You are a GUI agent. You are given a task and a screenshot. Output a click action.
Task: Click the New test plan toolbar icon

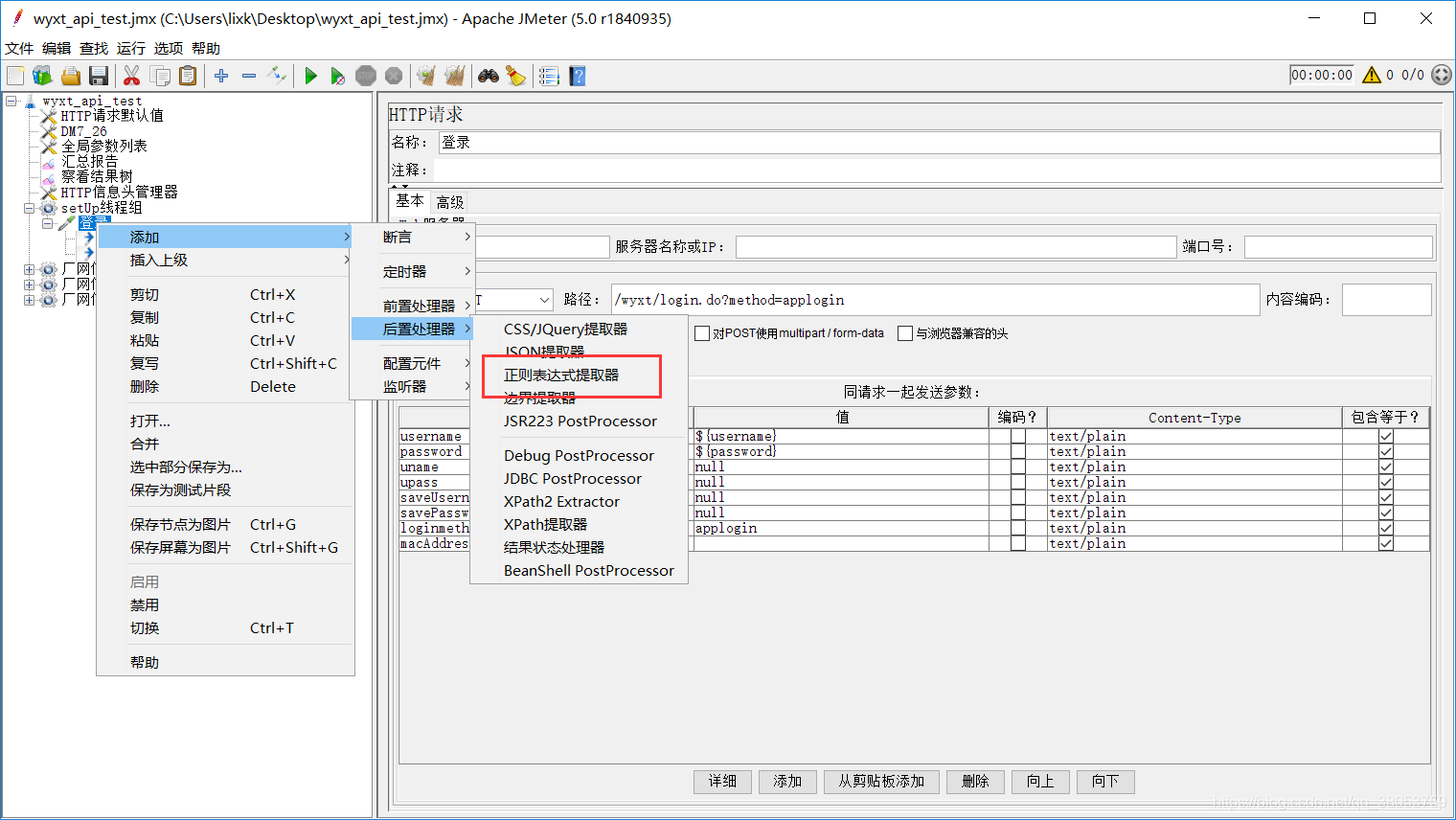tap(15, 76)
